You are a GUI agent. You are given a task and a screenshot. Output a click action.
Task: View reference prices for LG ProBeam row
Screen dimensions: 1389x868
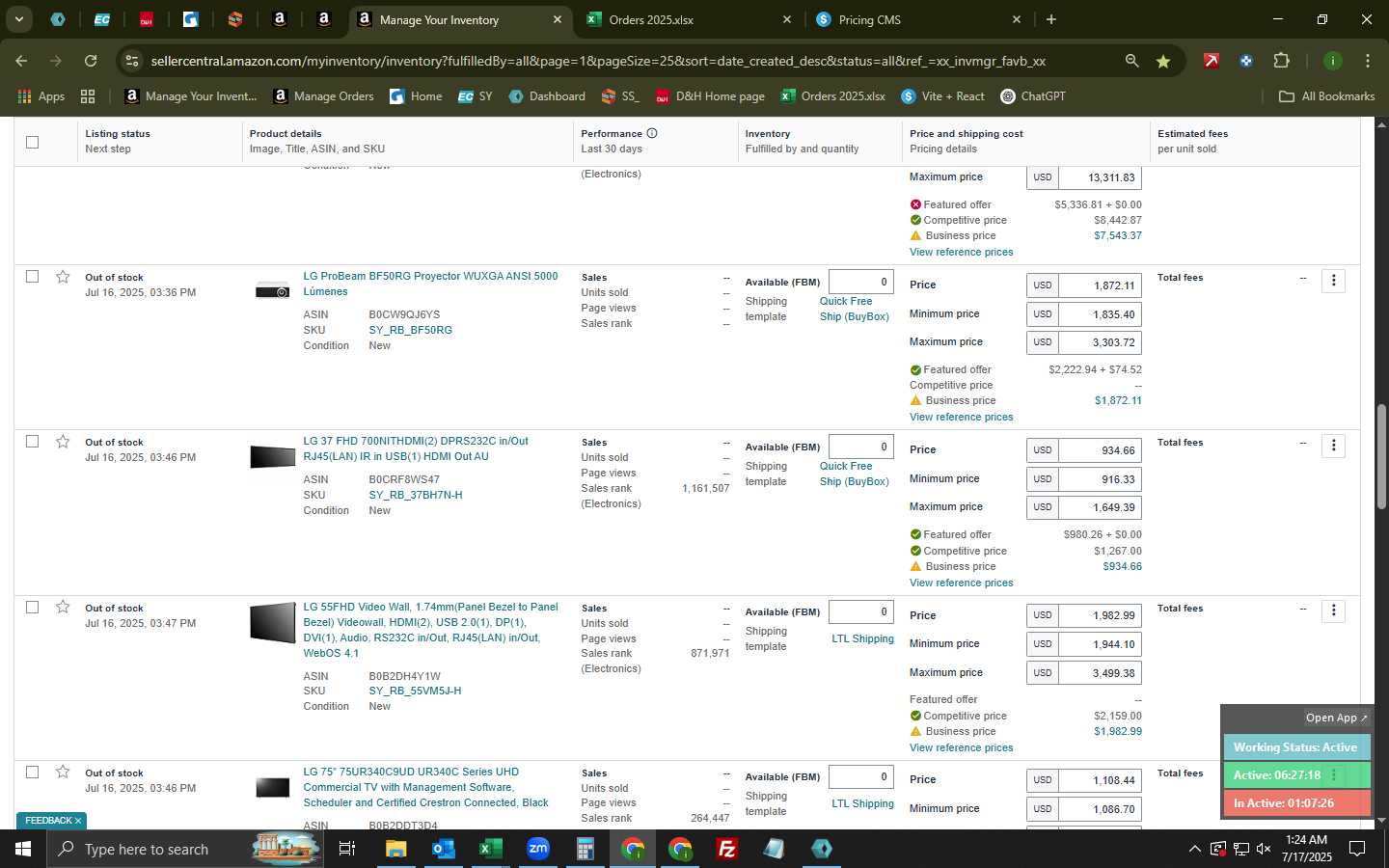[x=961, y=417]
